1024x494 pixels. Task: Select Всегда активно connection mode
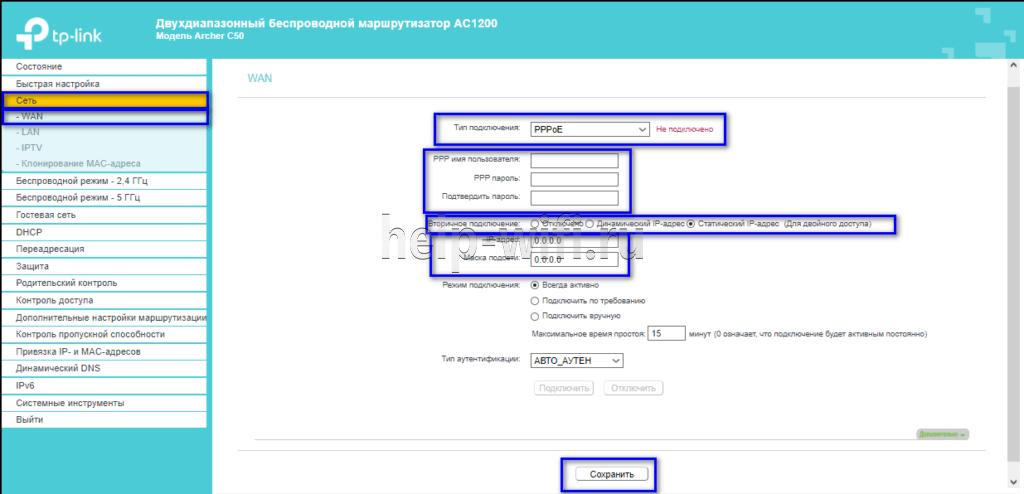pos(535,285)
